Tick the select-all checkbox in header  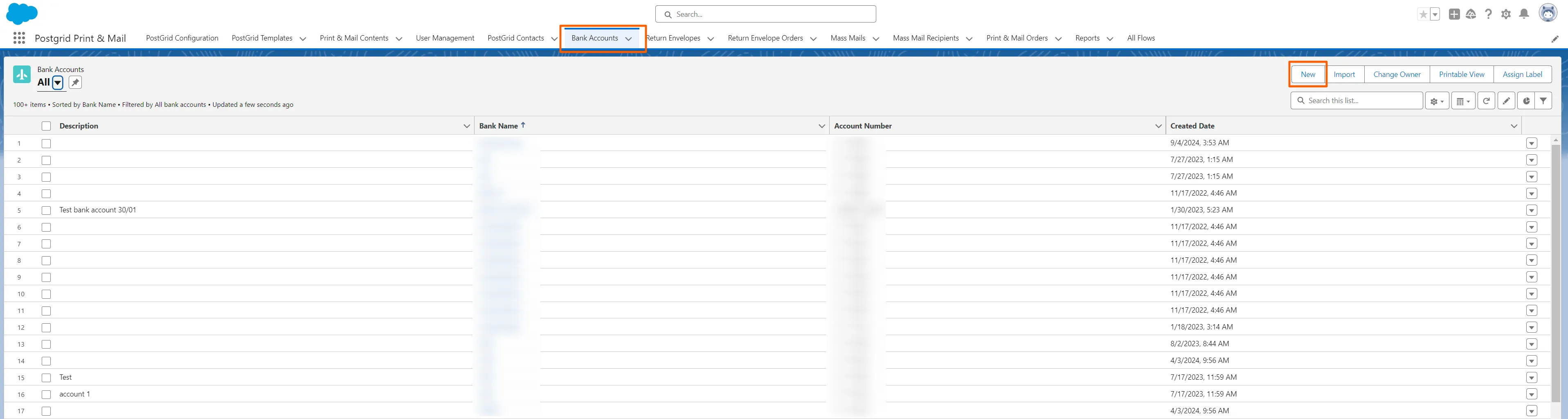click(46, 126)
